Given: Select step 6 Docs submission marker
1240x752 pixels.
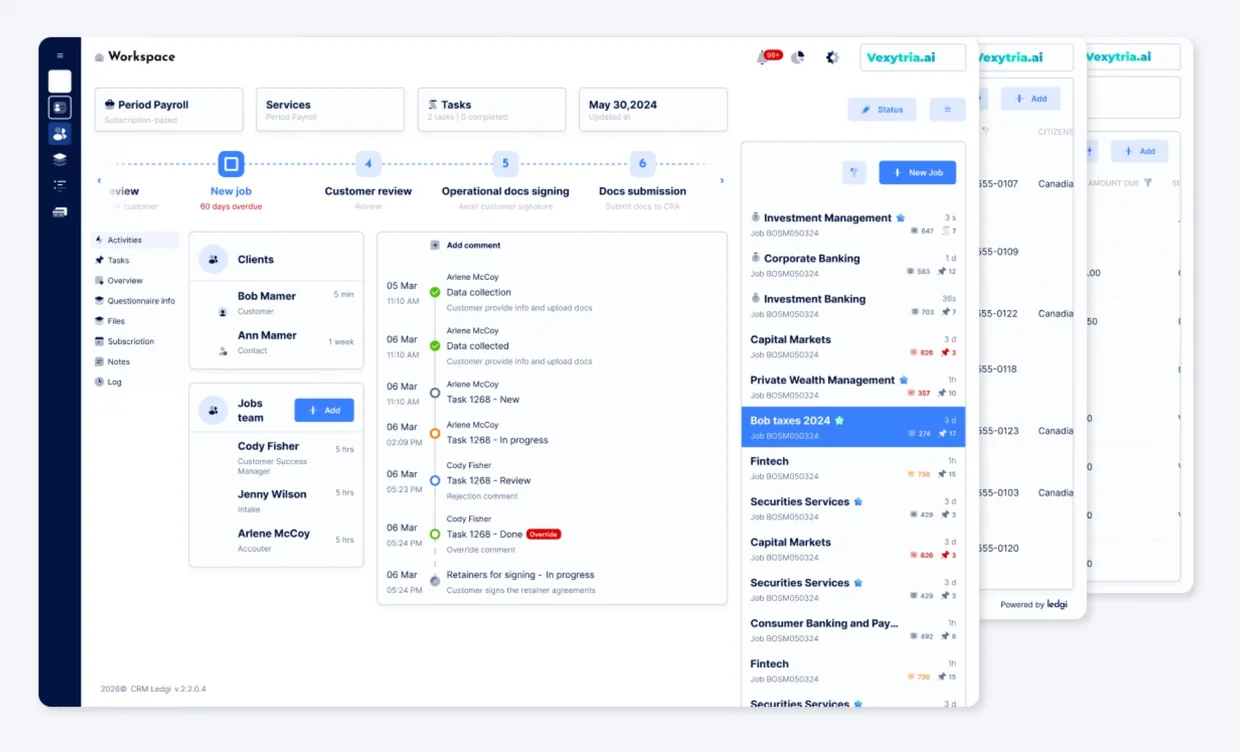Looking at the screenshot, I should tap(642, 163).
